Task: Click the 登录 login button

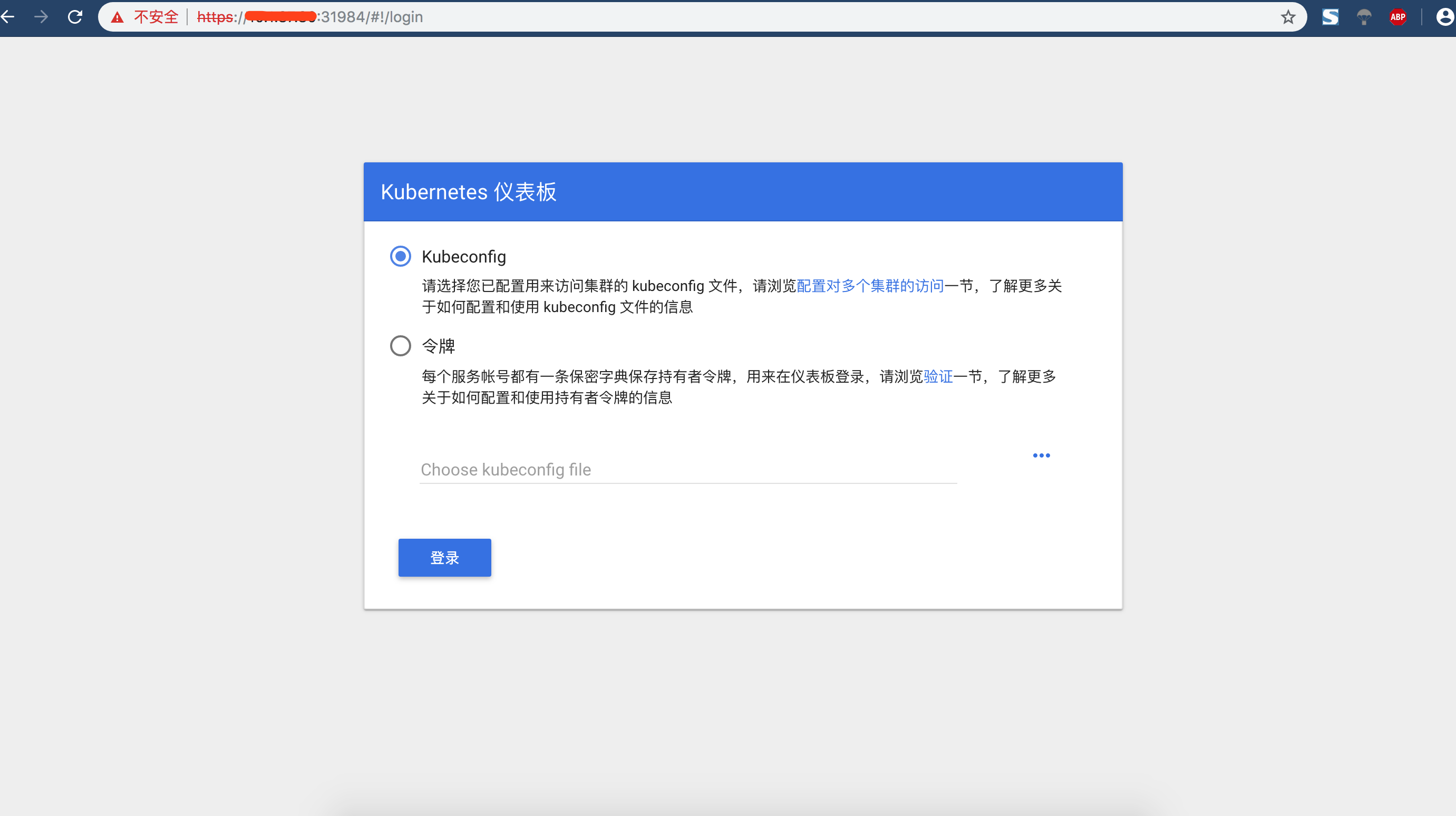Action: [x=444, y=558]
